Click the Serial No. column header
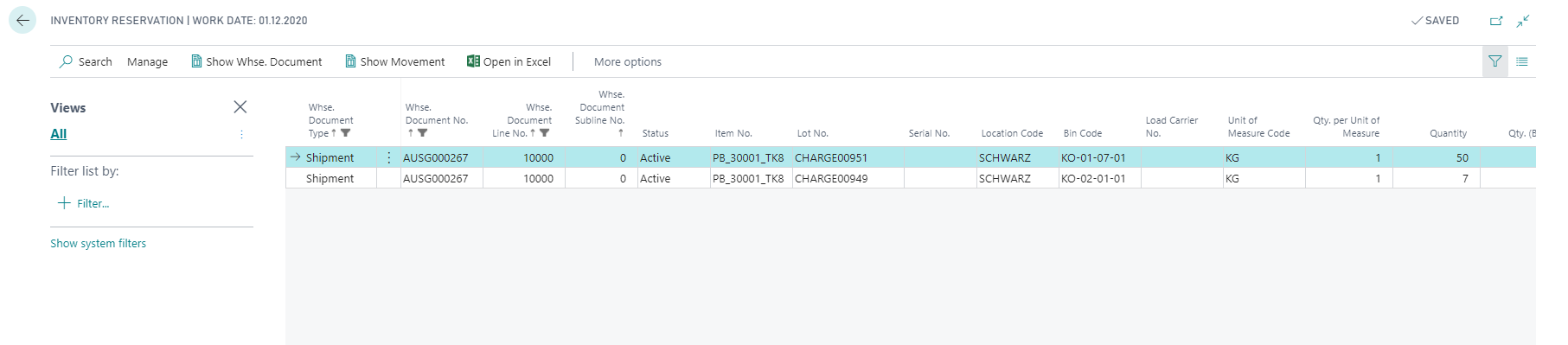The width and height of the screenshot is (1568, 345). click(929, 133)
